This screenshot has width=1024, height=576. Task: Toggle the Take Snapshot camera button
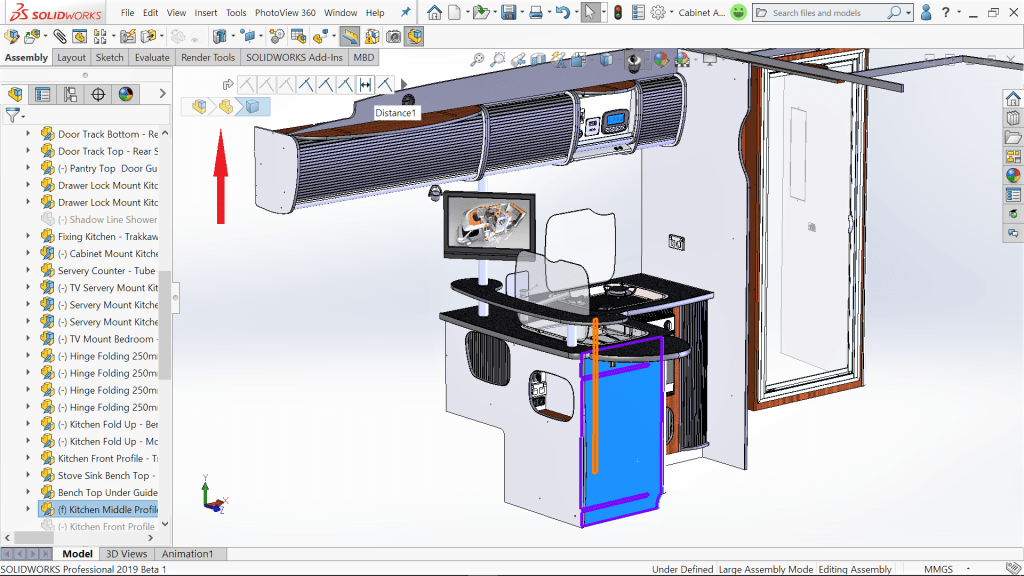tap(393, 36)
